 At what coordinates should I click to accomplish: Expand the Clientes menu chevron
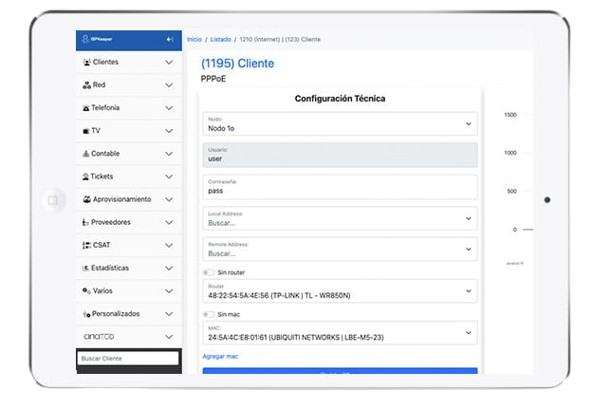[x=169, y=62]
